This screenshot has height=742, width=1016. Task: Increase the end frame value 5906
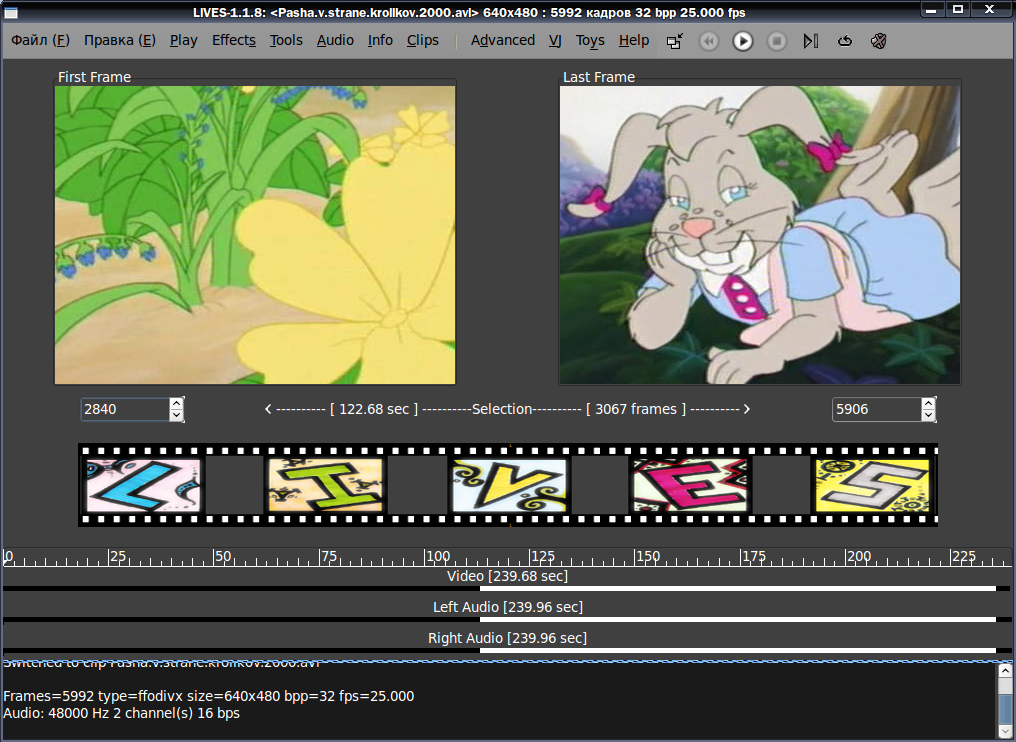click(928, 404)
